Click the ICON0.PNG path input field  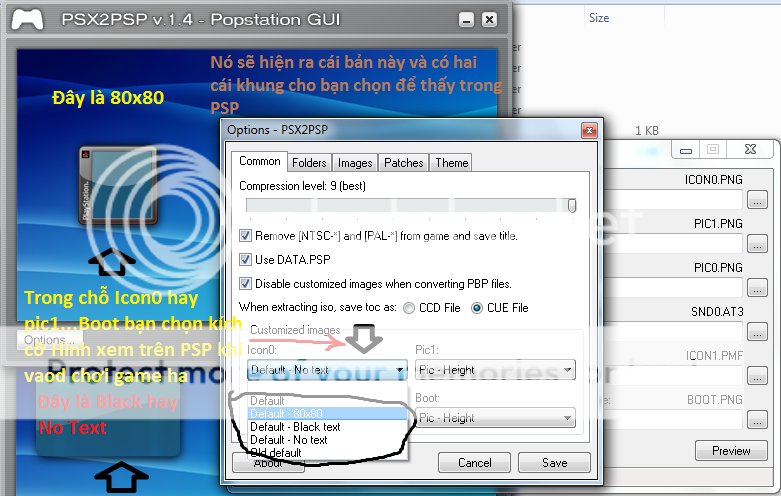pos(673,200)
